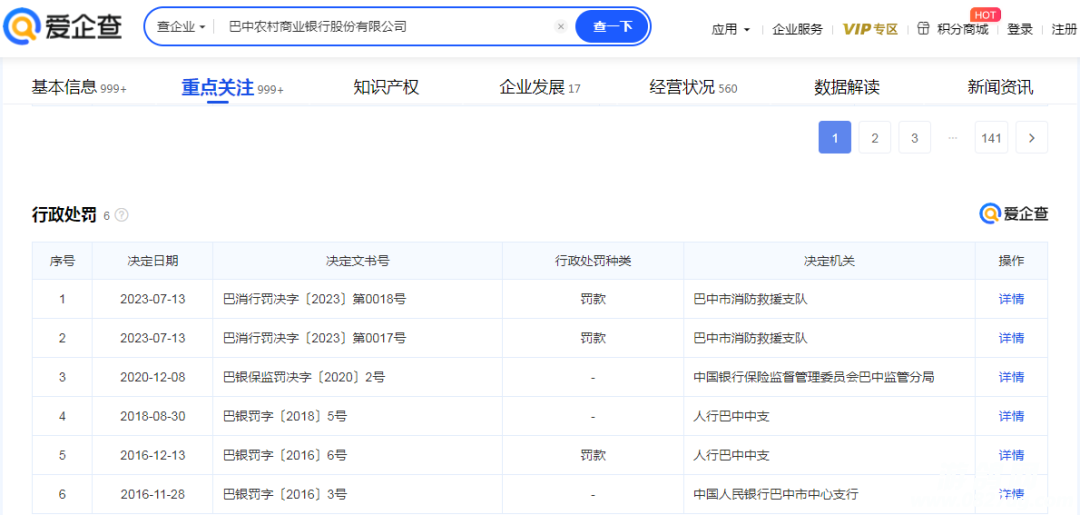Go to next page arrow
The image size is (1080, 515).
pos(1031,138)
